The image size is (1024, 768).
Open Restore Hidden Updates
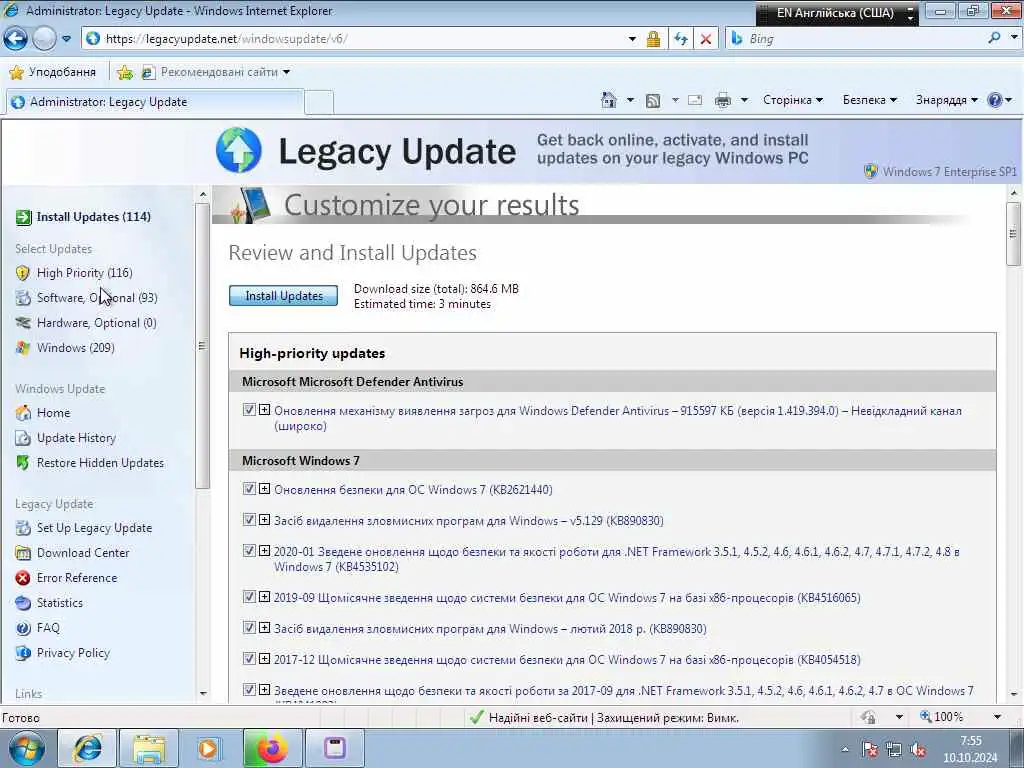point(100,462)
